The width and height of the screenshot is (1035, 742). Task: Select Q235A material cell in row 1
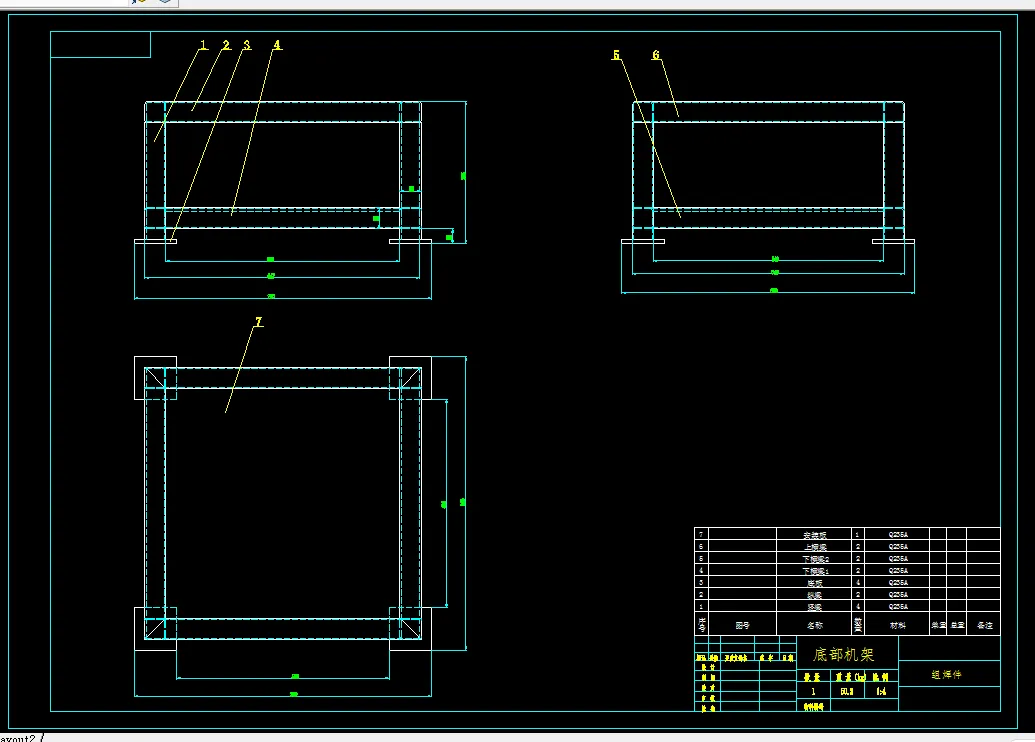pyautogui.click(x=898, y=606)
